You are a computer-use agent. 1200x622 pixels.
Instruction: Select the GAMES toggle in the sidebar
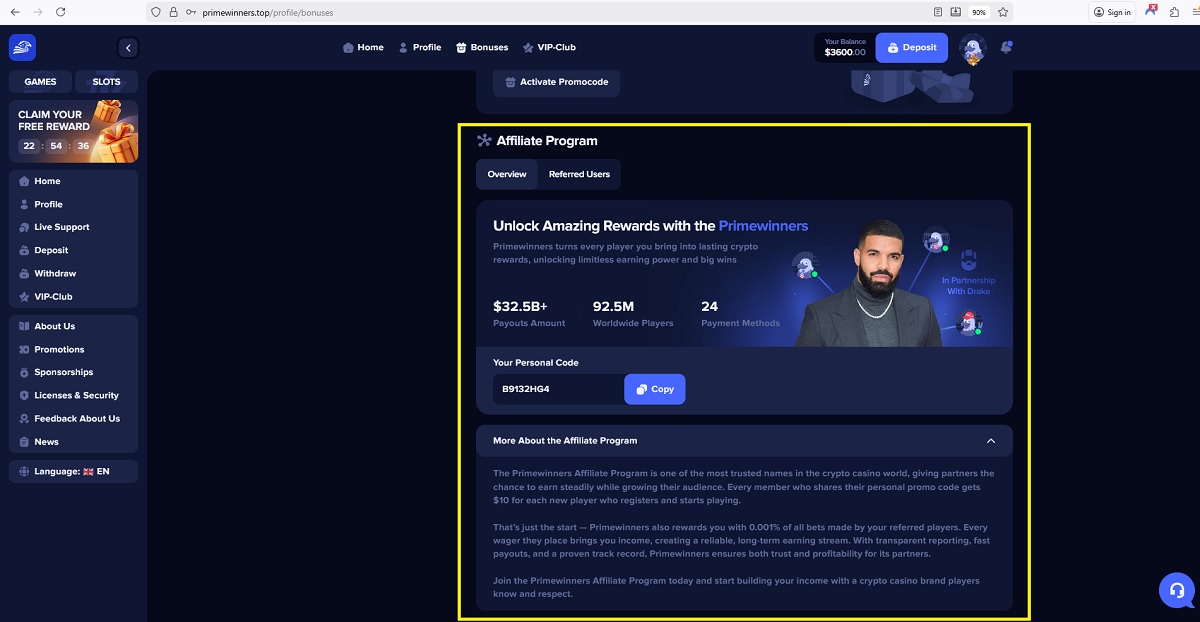point(41,82)
